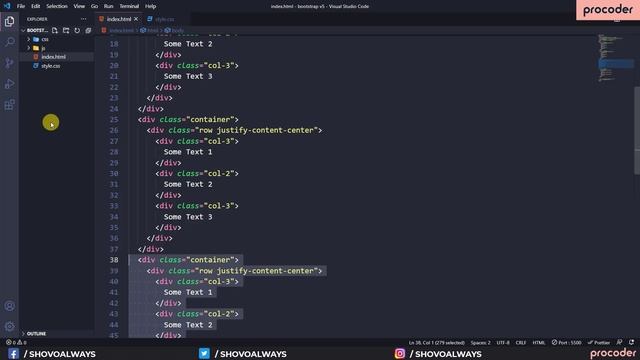Click "row justify-content-center" on line 26
This screenshot has height=360, width=640.
(256, 130)
